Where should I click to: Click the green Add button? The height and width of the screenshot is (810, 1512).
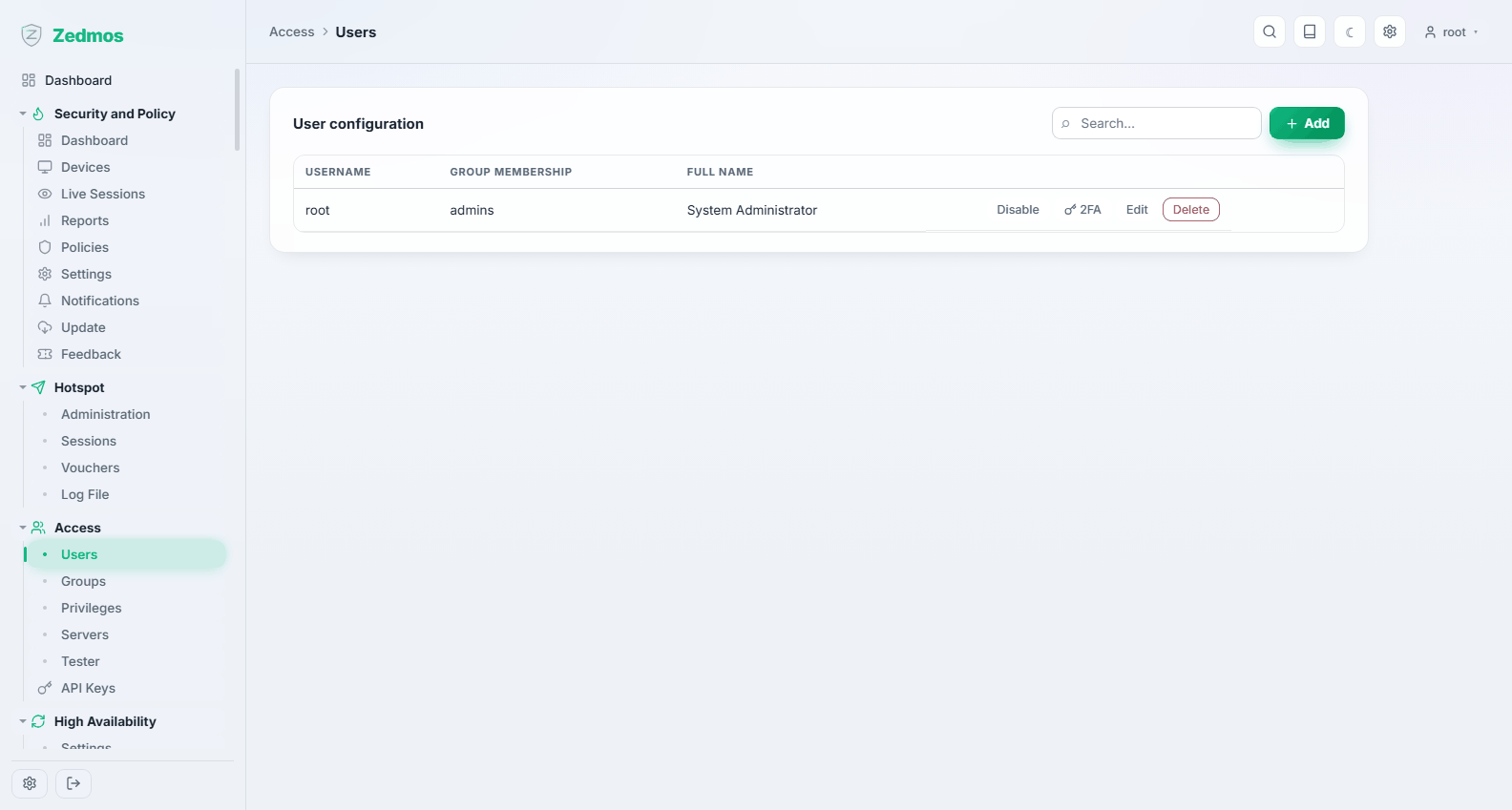(x=1307, y=123)
